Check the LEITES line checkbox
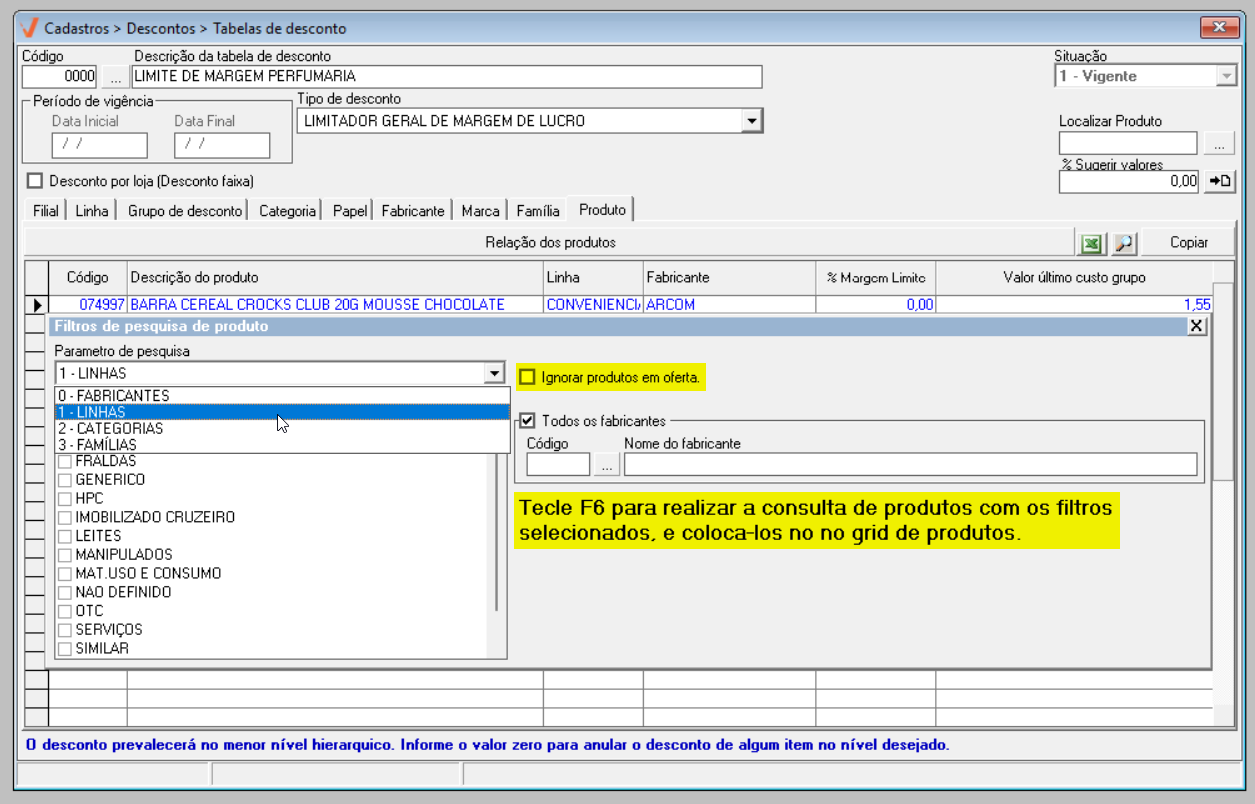Viewport: 1255px width, 804px height. click(65, 536)
